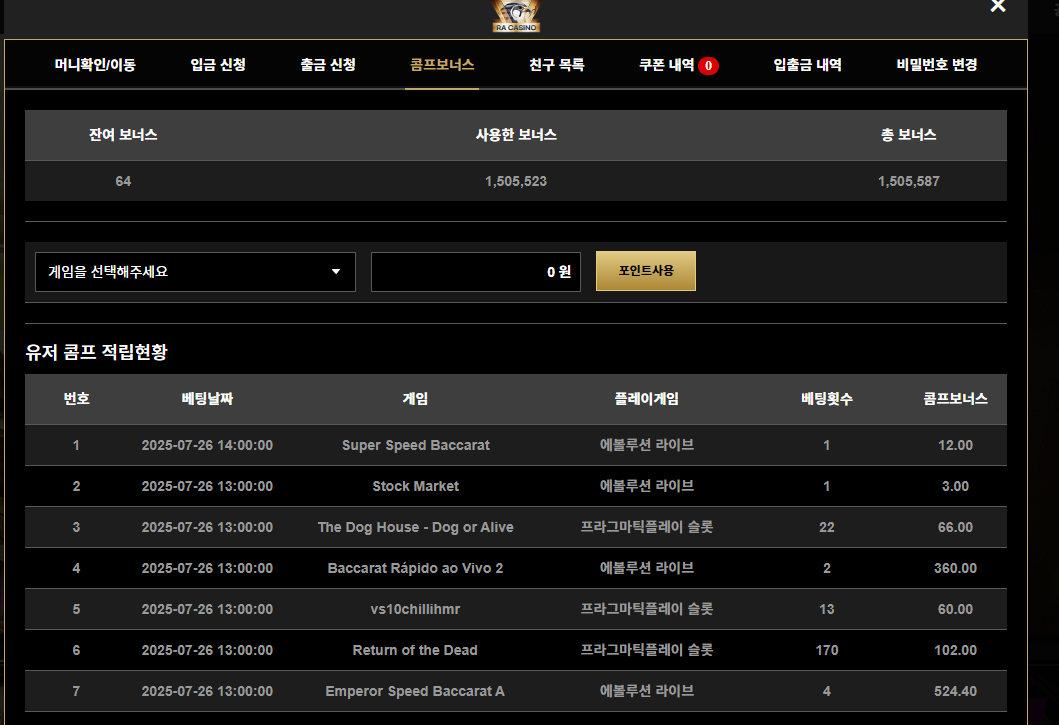Click bet count 170 cell
This screenshot has height=725, width=1059.
pyautogui.click(x=827, y=650)
